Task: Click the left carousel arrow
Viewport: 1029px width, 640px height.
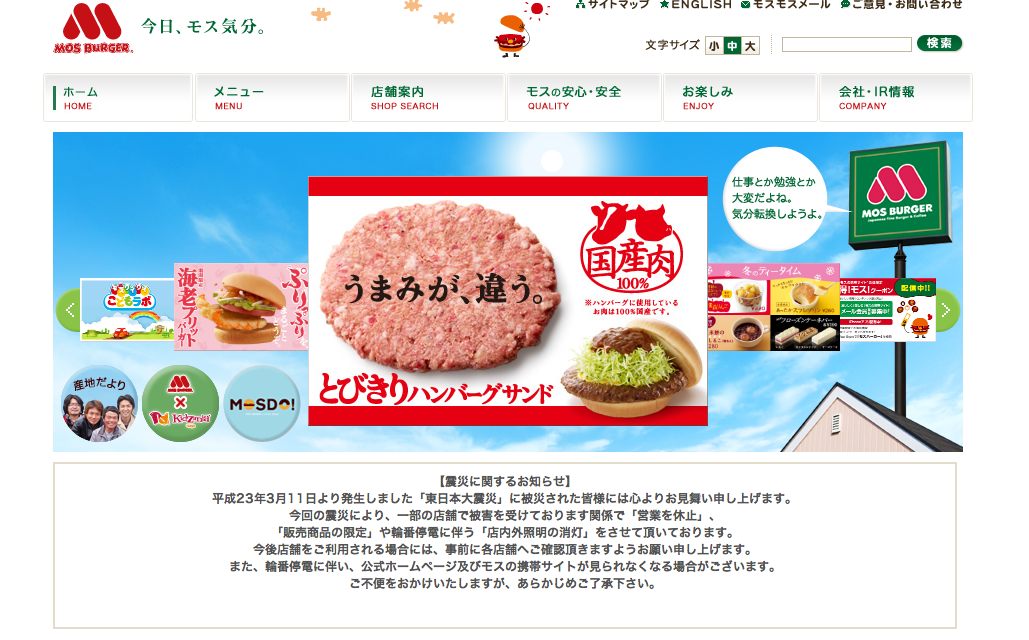Action: click(68, 310)
